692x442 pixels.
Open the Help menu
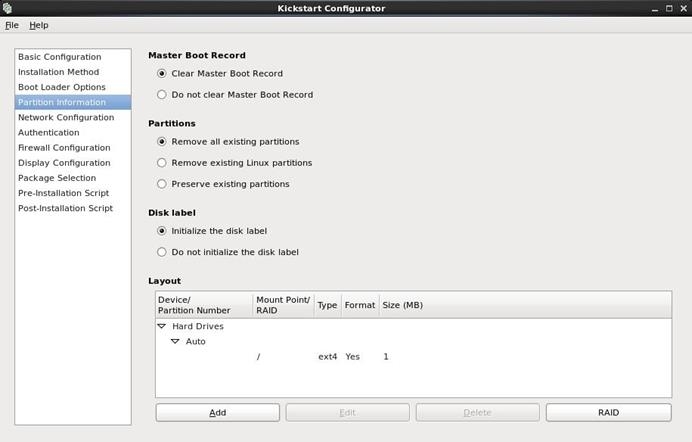(39, 25)
